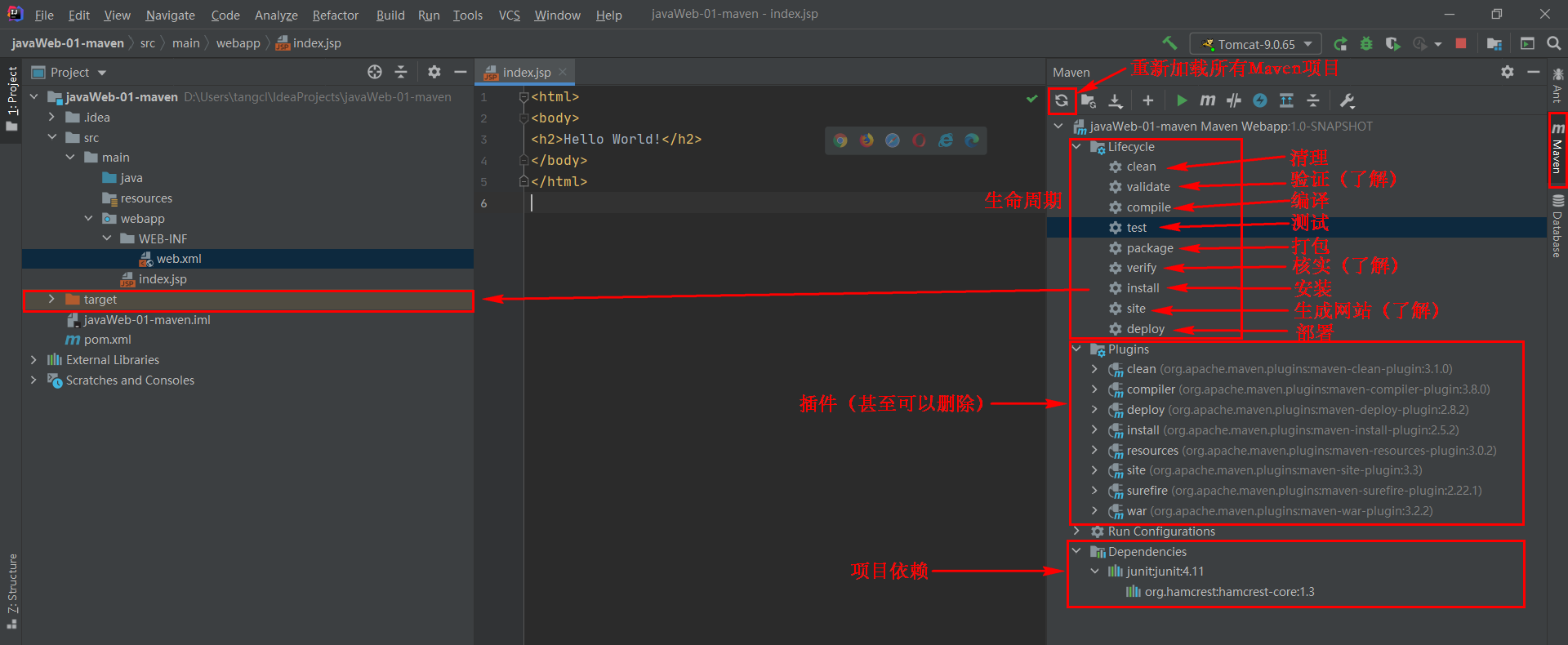Collapse all nodes in Maven panel
Viewport: 1568px width, 645px height.
[x=1313, y=100]
